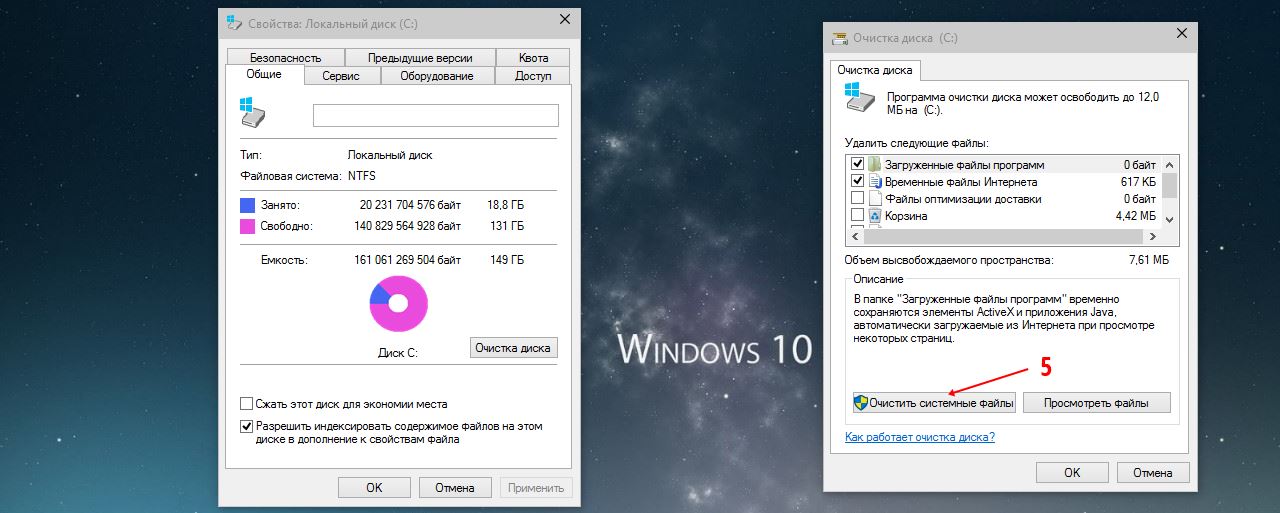Check the Файлы оптимизации доставки checkbox
Viewport: 1280px width, 513px height.
pyautogui.click(x=857, y=199)
